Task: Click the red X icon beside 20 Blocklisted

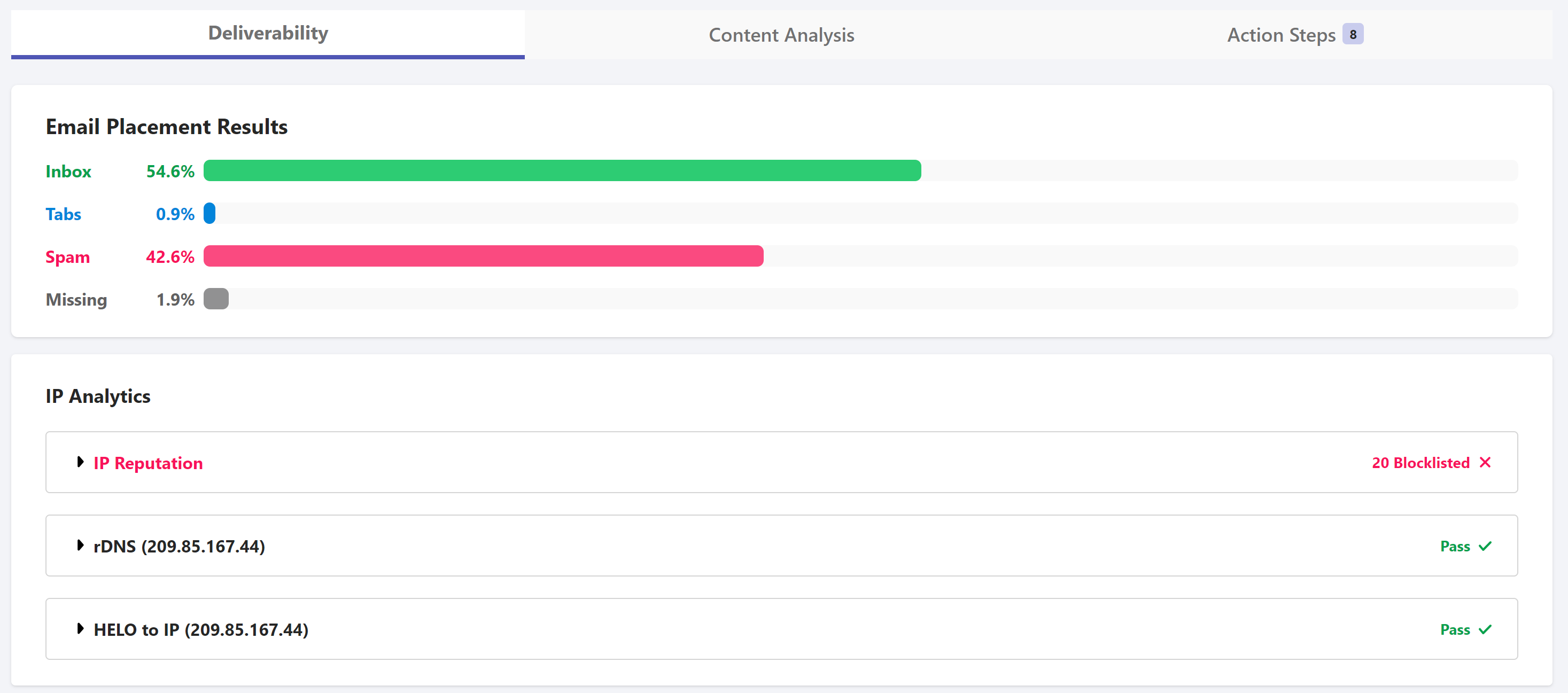Action: click(x=1485, y=462)
